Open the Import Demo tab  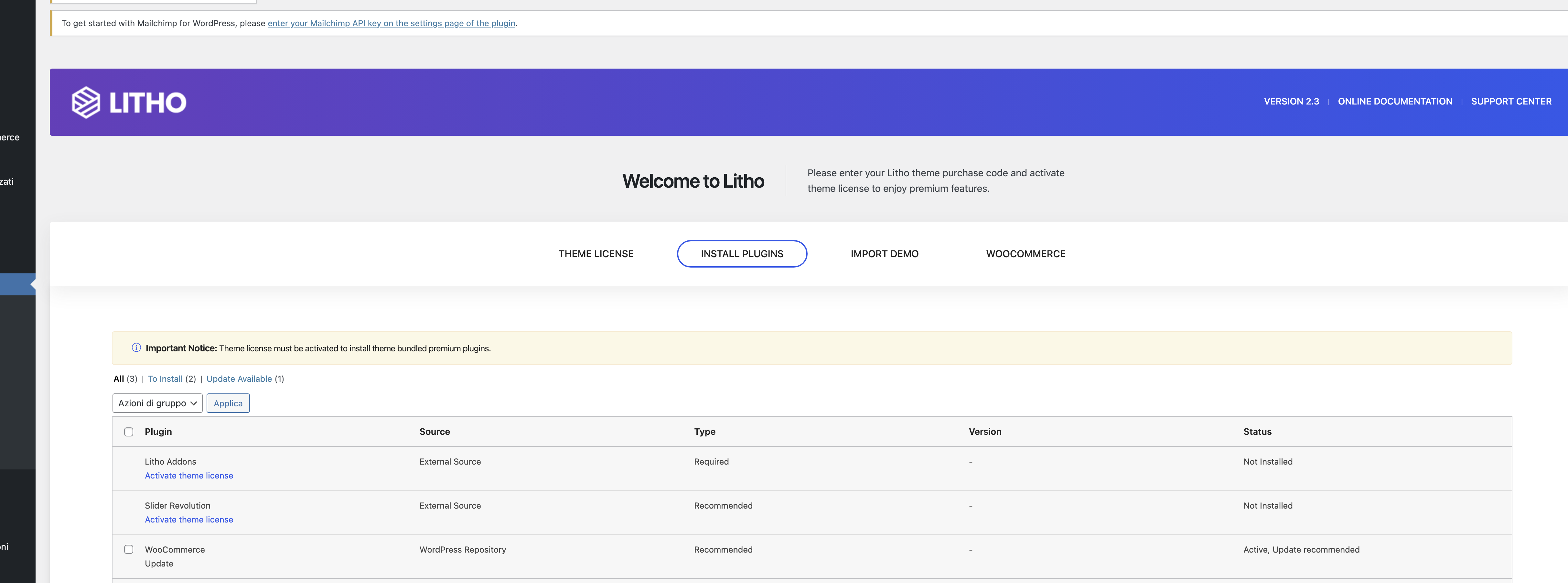tap(884, 254)
